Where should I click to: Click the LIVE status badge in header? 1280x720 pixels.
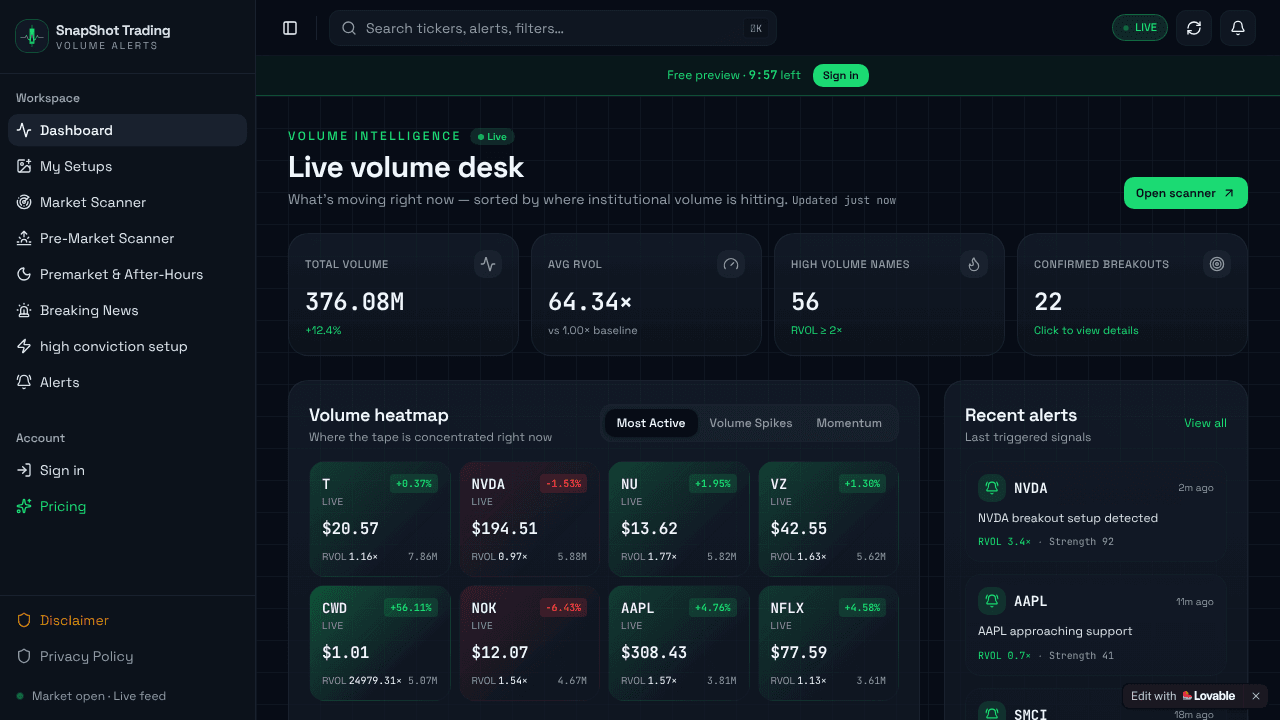click(1140, 28)
